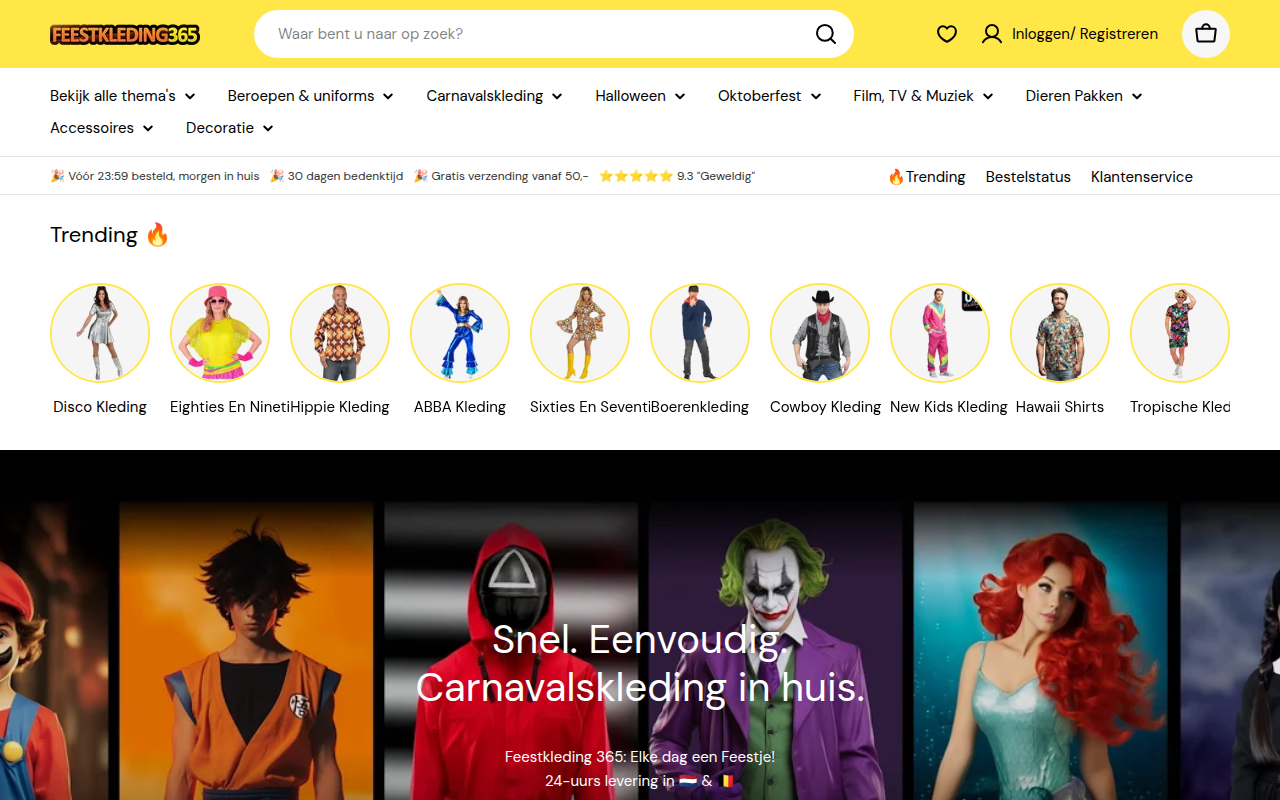Click the 'Trending' section heading
Viewport: 1280px width, 800px height.
[110, 235]
